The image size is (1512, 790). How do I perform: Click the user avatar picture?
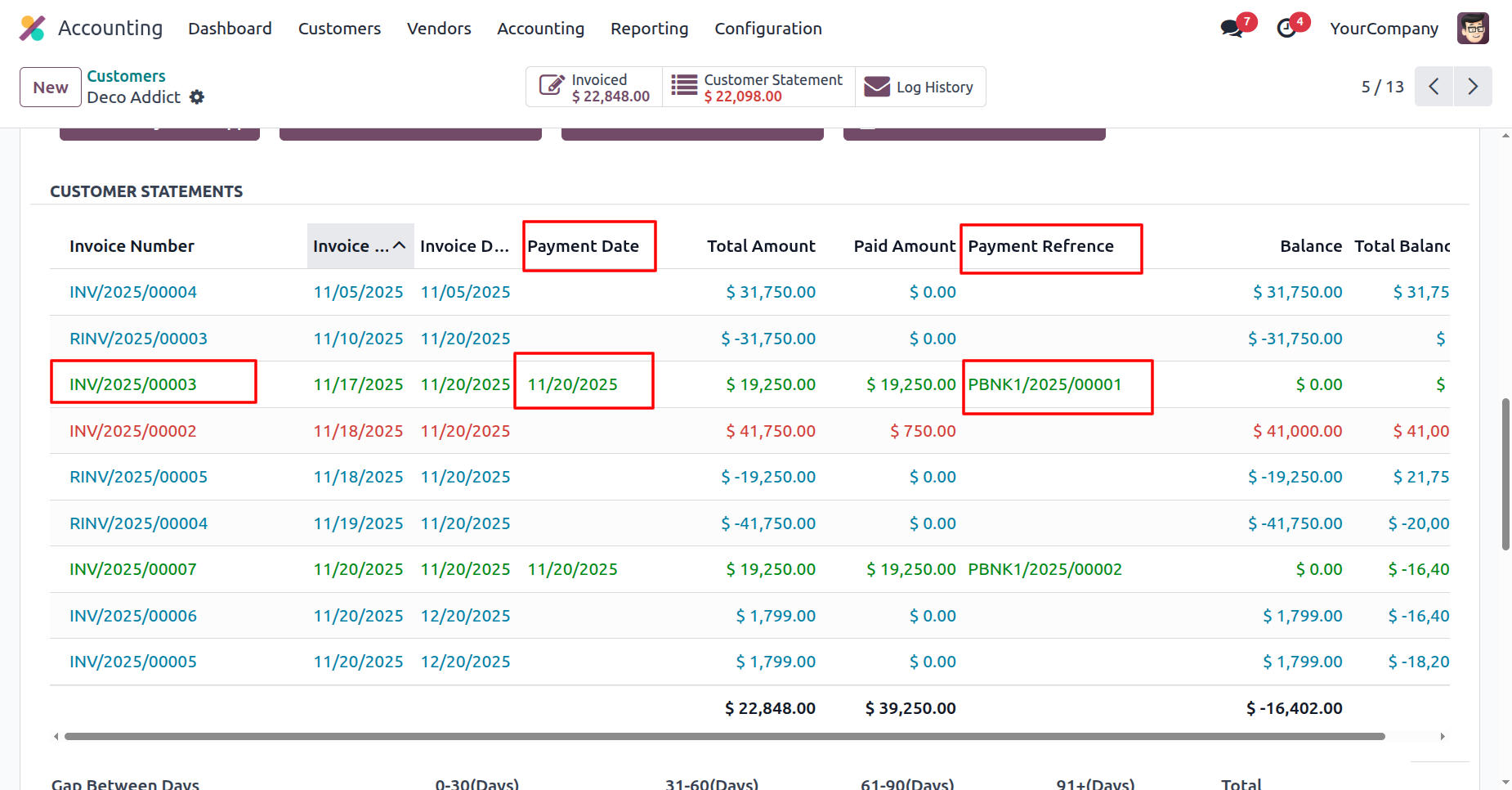pos(1473,29)
